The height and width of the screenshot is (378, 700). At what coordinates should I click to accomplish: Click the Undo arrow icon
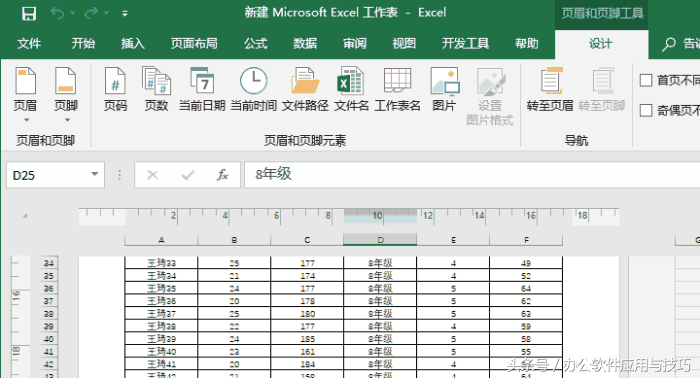(57, 13)
